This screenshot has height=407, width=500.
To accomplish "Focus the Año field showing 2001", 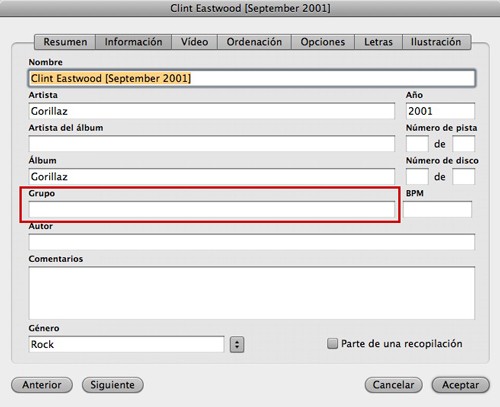I will [x=440, y=111].
